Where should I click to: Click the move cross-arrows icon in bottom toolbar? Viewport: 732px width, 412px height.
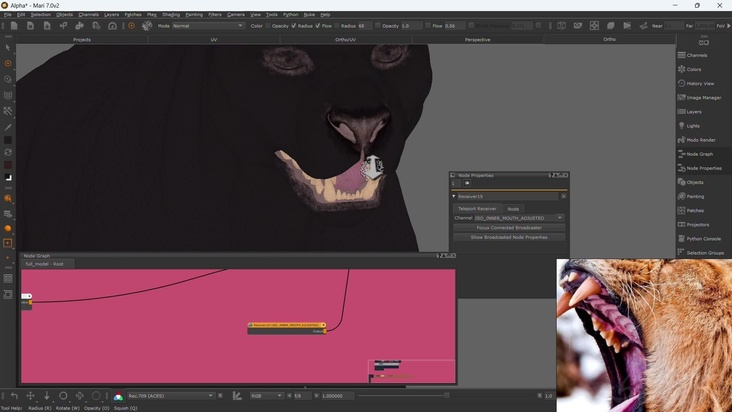[30, 396]
